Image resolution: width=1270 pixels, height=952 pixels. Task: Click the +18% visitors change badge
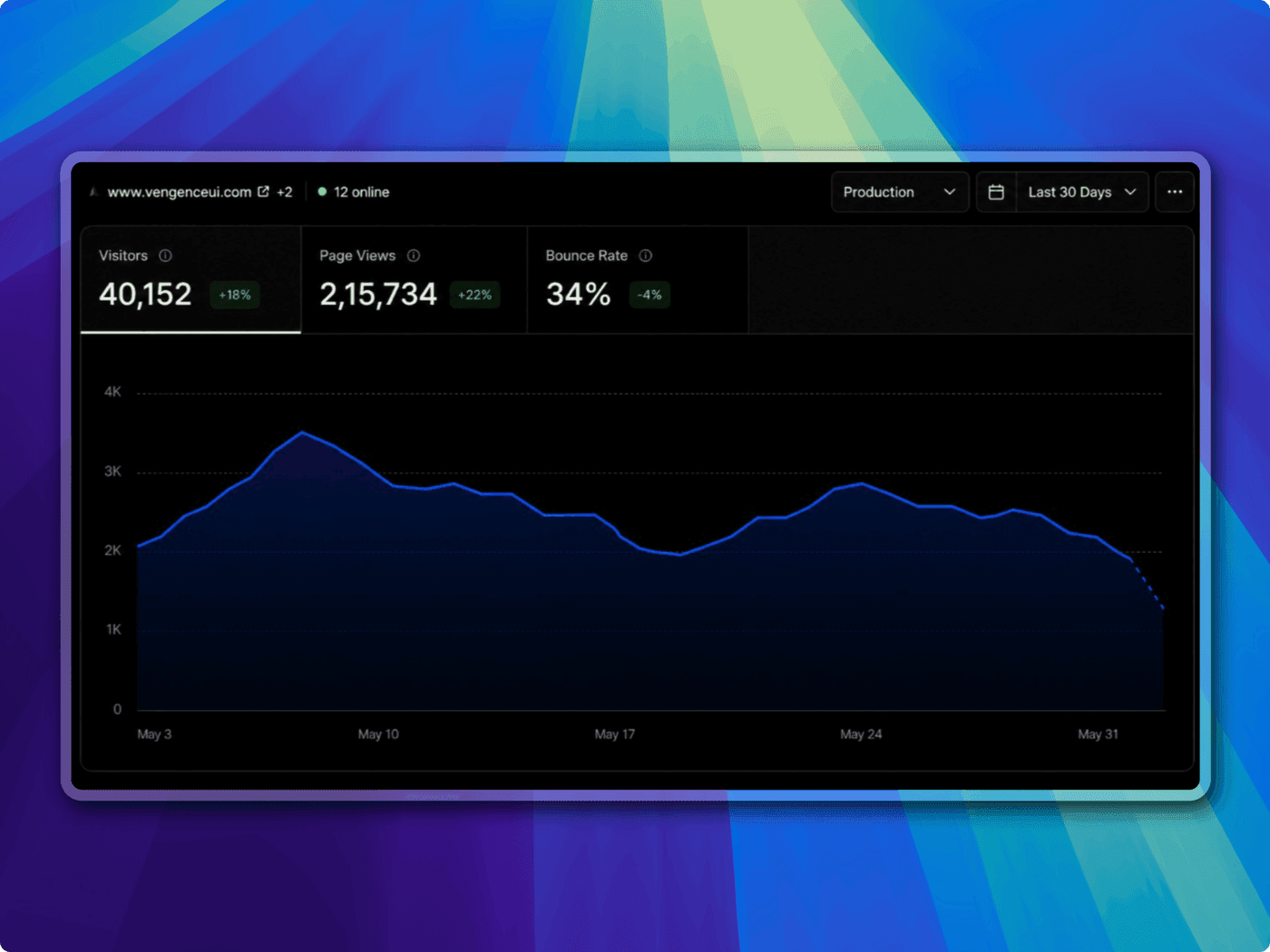pyautogui.click(x=235, y=295)
